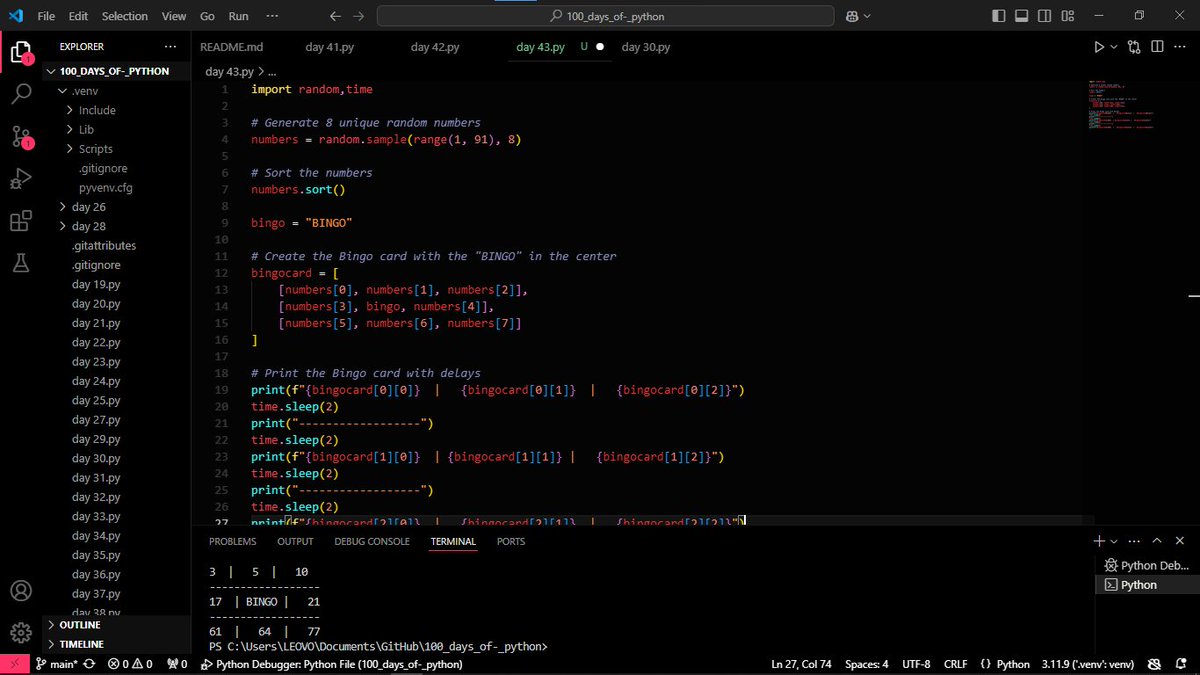The image size is (1200, 675).
Task: Switch to the day 30.py tab
Action: pos(646,47)
